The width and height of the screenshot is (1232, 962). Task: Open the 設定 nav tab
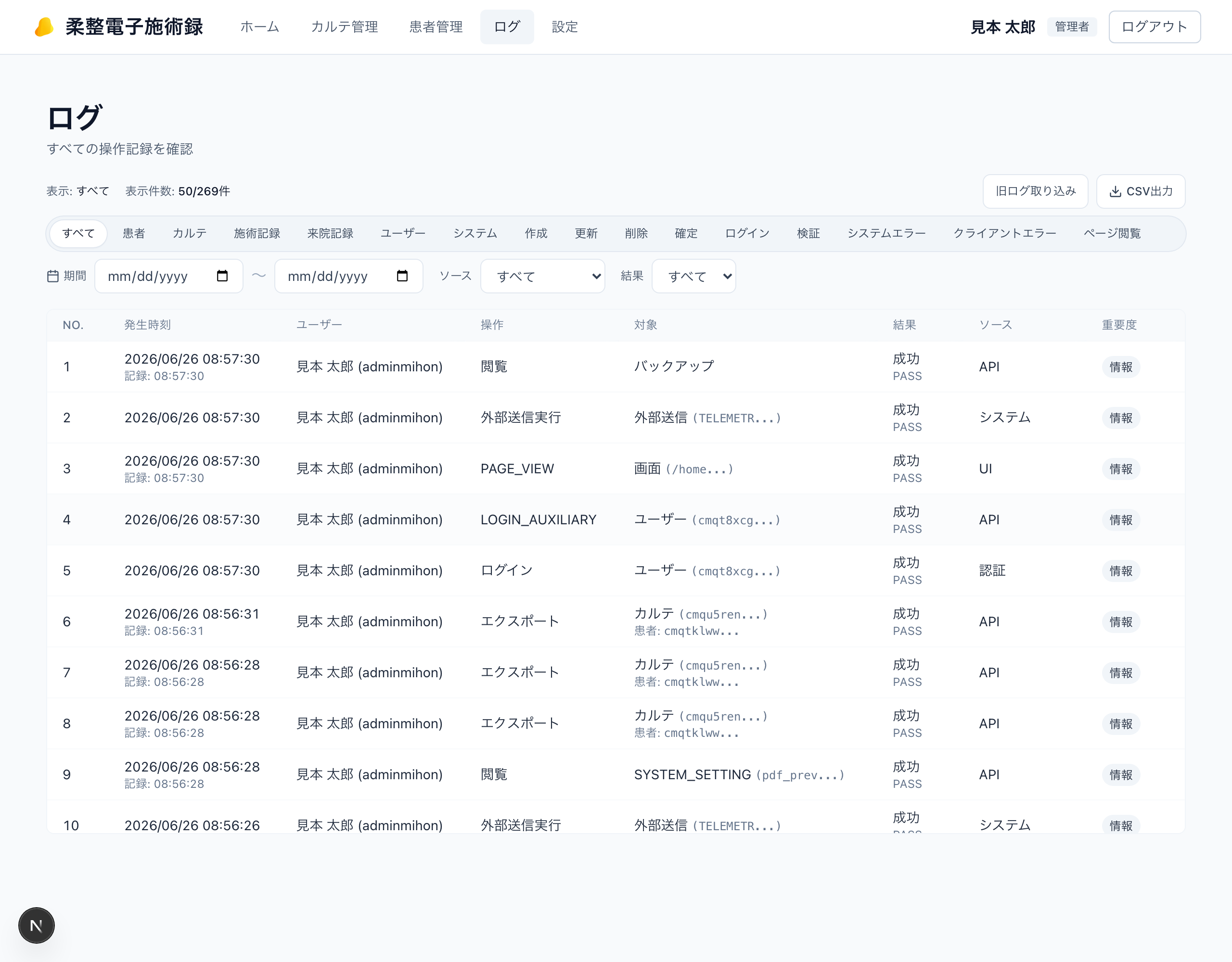tap(565, 26)
